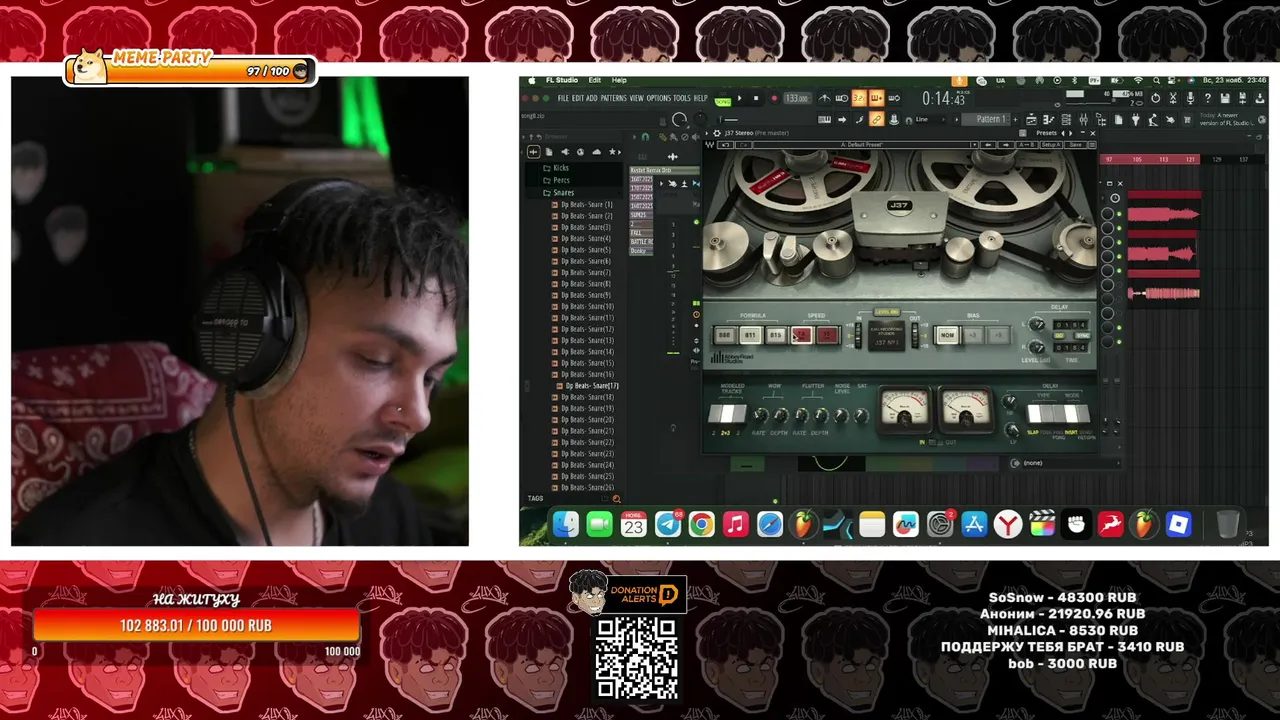Select the 15 ips speed button
This screenshot has height=720, width=1280.
coord(827,336)
